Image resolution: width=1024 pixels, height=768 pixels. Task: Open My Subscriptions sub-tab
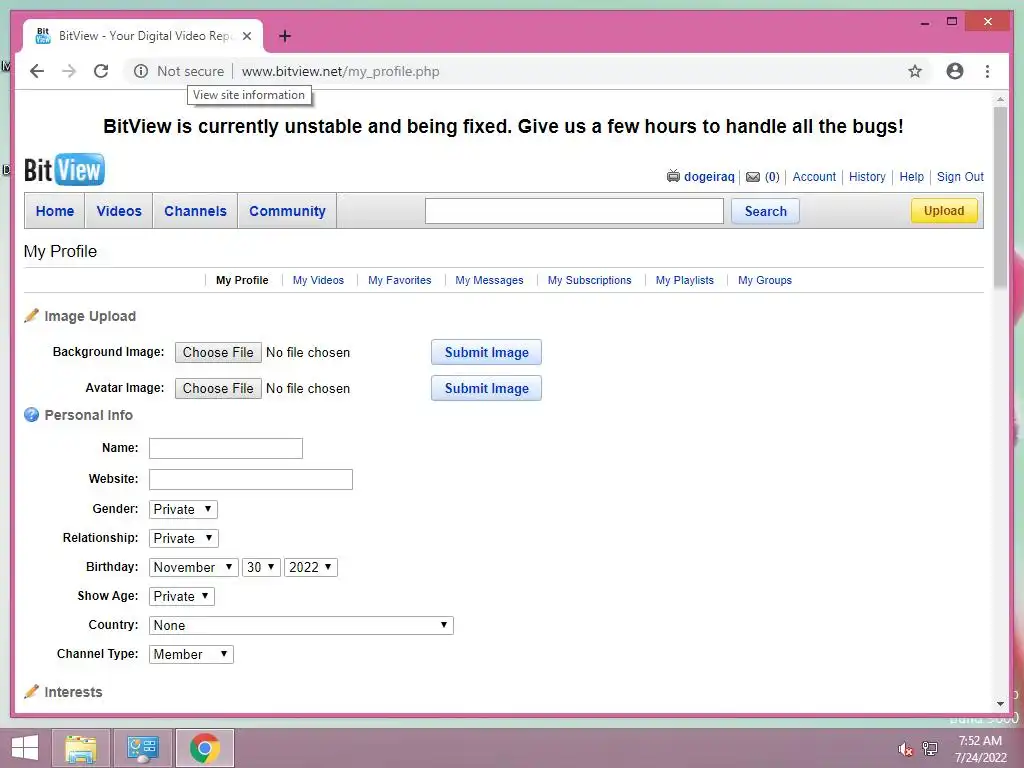[590, 280]
